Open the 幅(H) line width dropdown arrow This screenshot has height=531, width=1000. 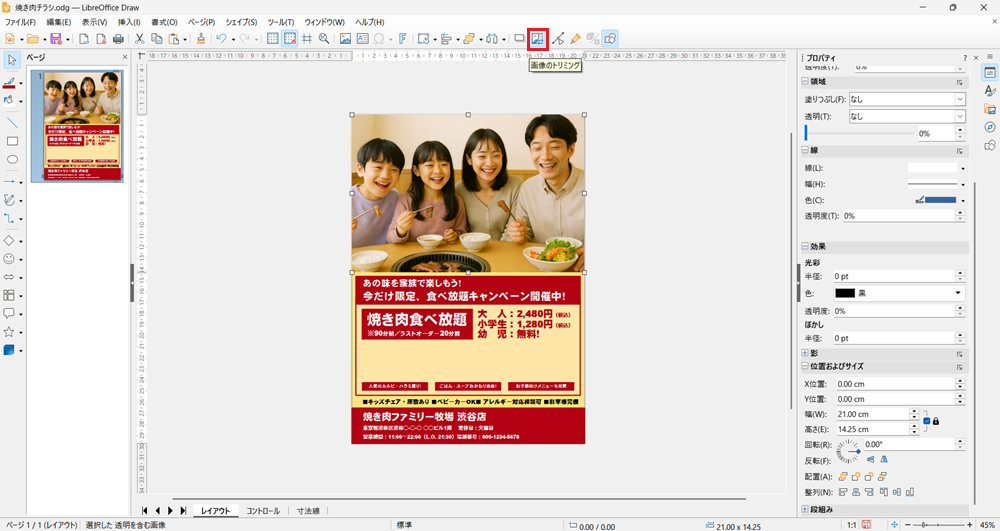click(962, 184)
